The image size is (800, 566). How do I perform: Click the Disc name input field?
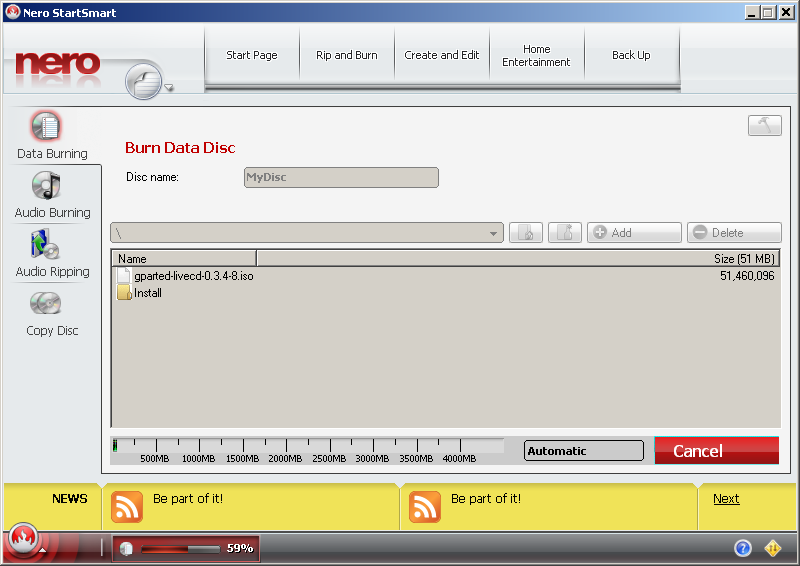click(x=341, y=178)
